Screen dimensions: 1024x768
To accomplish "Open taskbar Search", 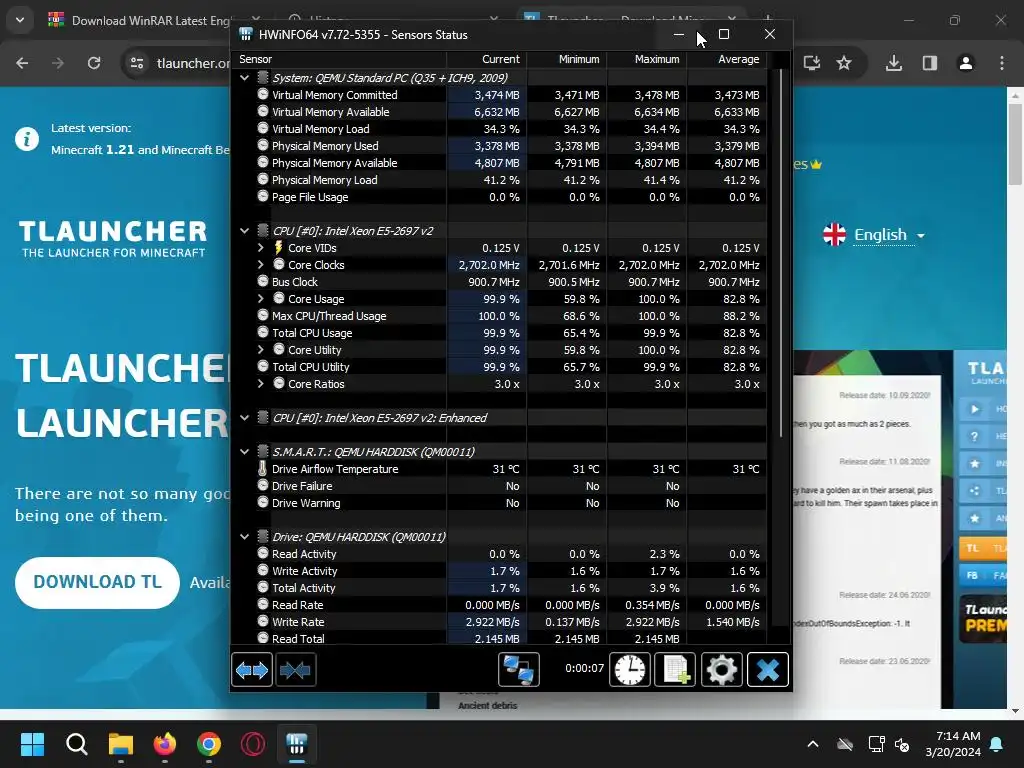I will (76, 744).
